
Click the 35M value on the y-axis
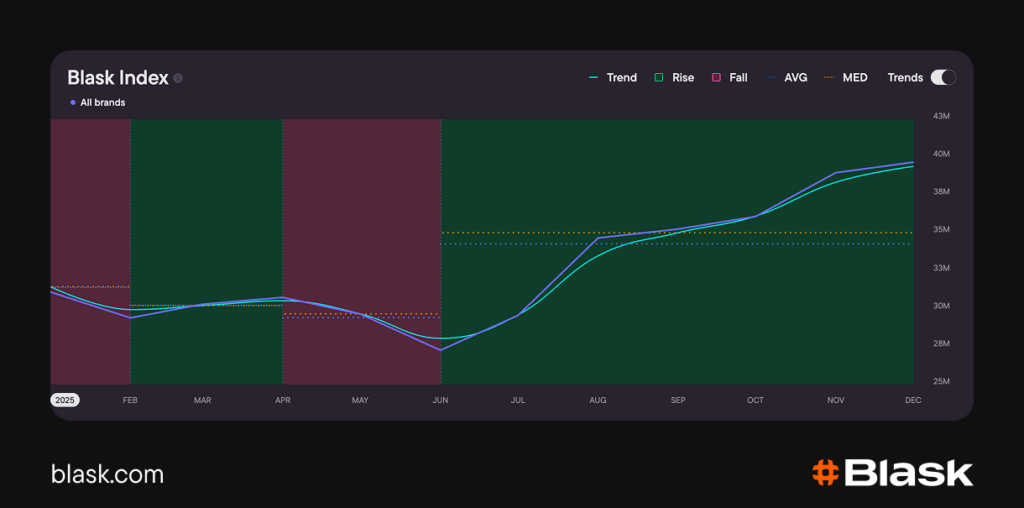941,230
